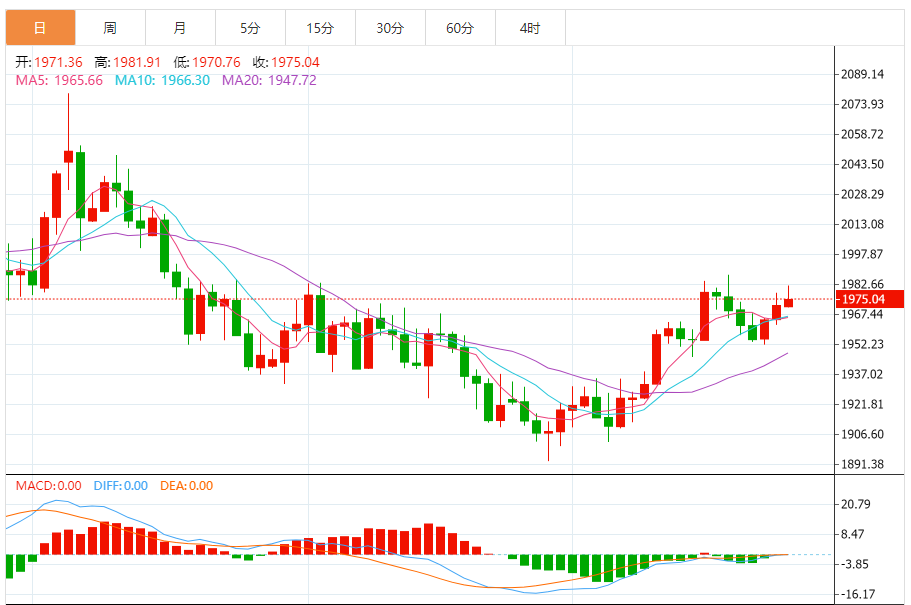Click the 1952.23 price axis label
This screenshot has height=605, width=911.
pyautogui.click(x=862, y=344)
